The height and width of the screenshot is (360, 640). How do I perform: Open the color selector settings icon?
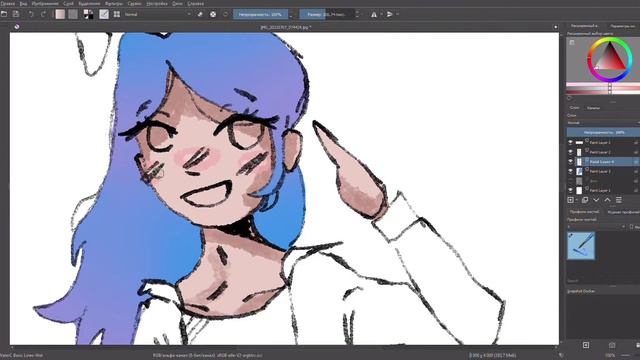pos(572,42)
